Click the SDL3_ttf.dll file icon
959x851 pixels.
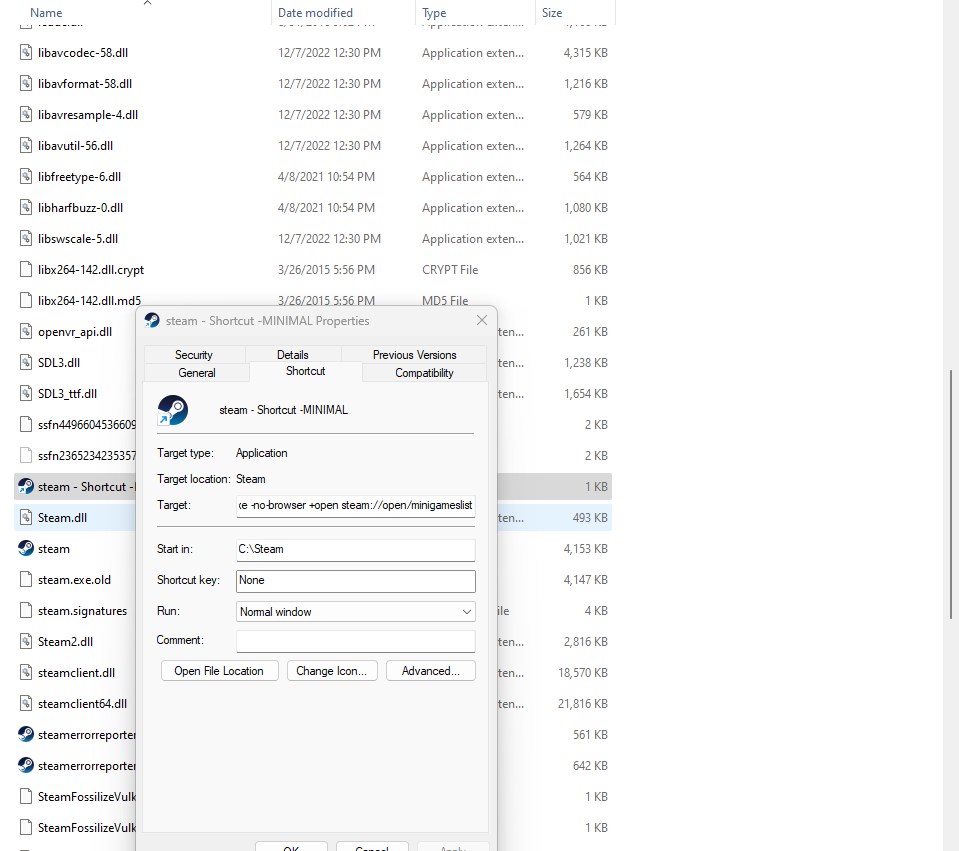[x=26, y=393]
